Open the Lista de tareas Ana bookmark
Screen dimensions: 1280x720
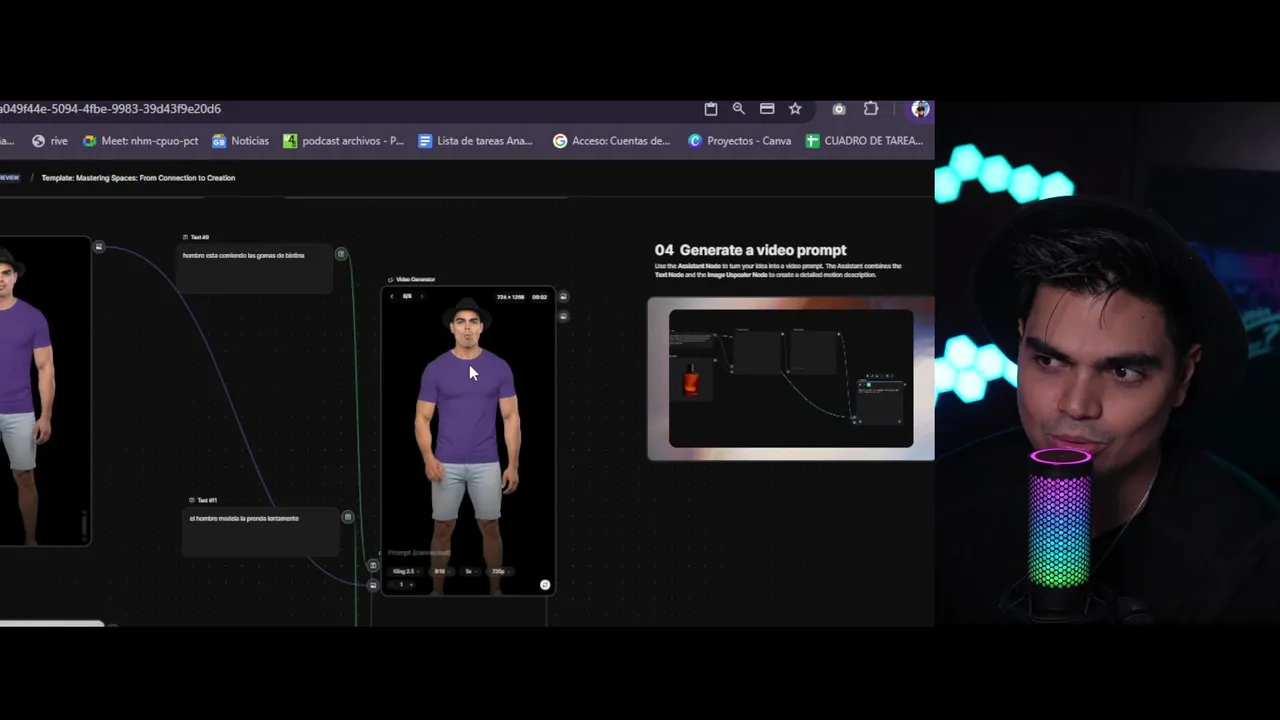coord(476,141)
